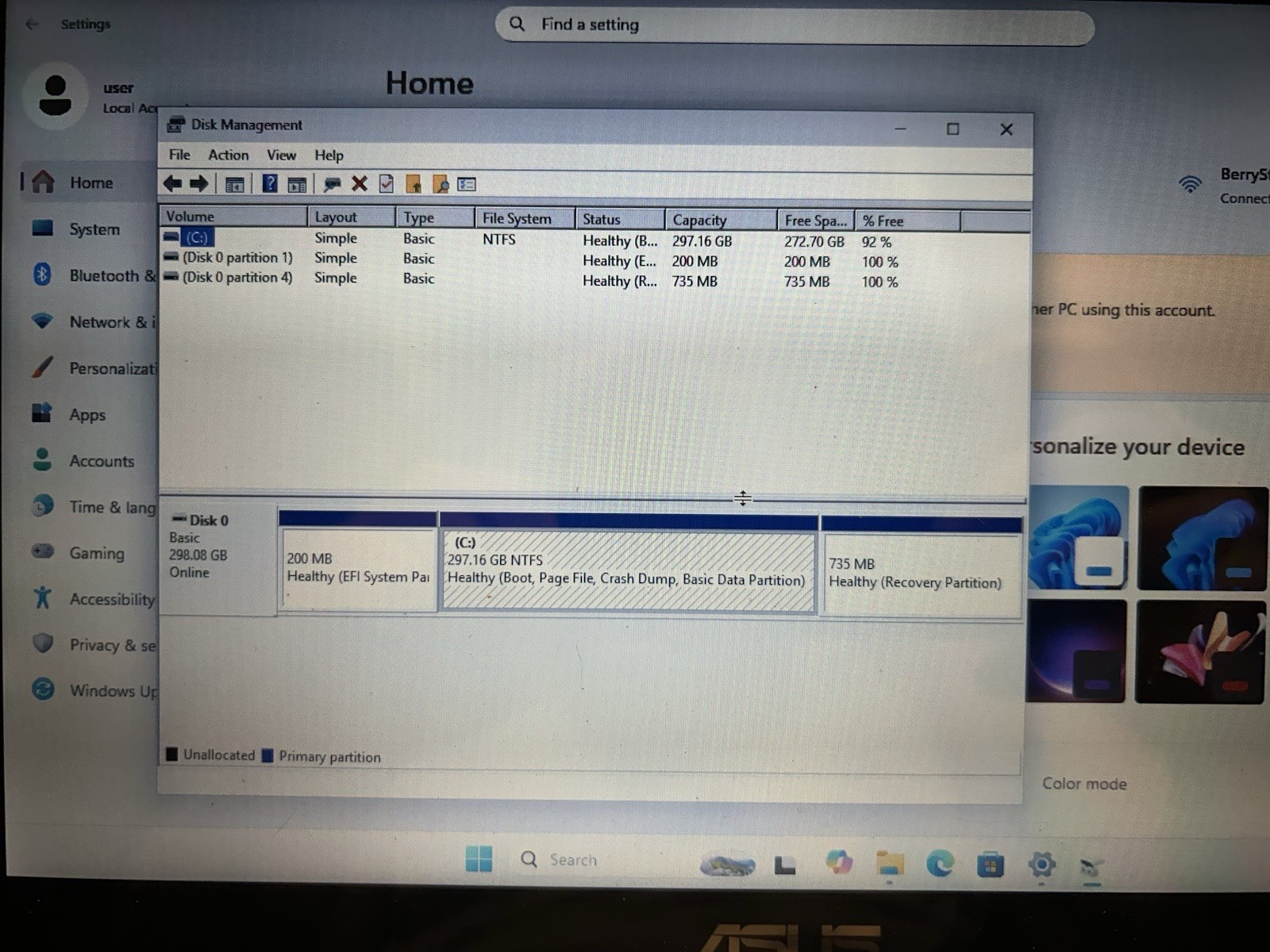Open the Help menu
The height and width of the screenshot is (952, 1270).
[329, 155]
